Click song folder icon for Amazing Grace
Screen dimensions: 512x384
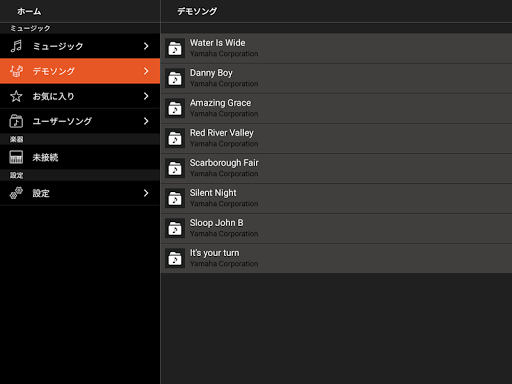175,108
